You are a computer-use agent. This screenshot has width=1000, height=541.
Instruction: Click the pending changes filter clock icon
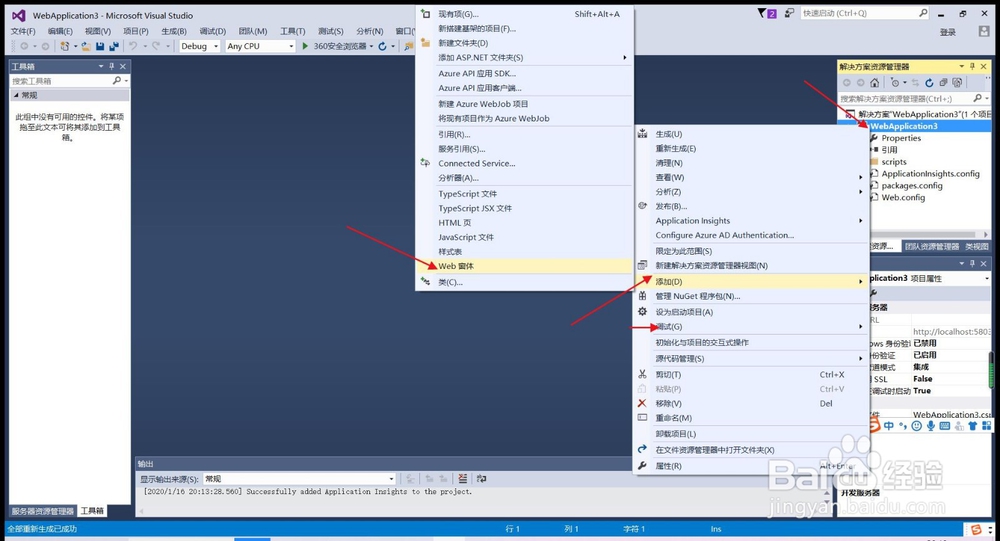[895, 82]
